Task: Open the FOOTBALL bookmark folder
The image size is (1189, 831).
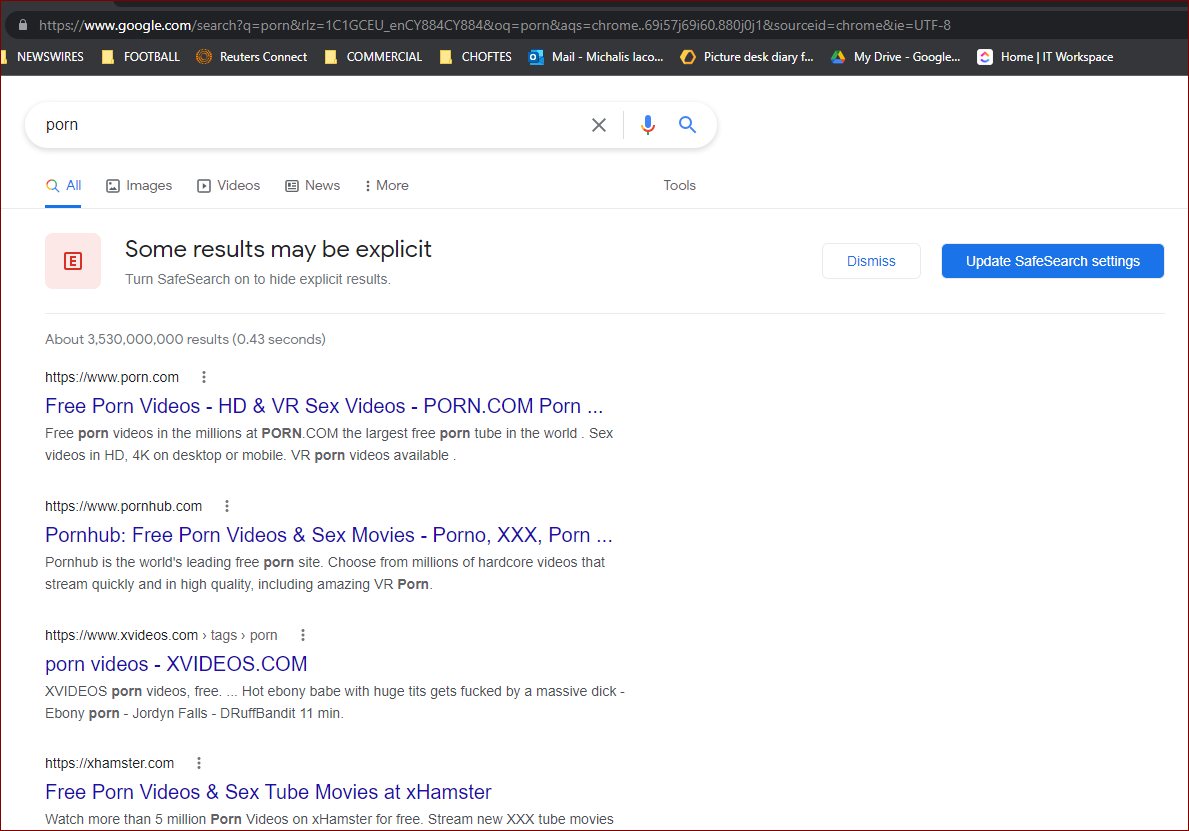Action: click(141, 57)
